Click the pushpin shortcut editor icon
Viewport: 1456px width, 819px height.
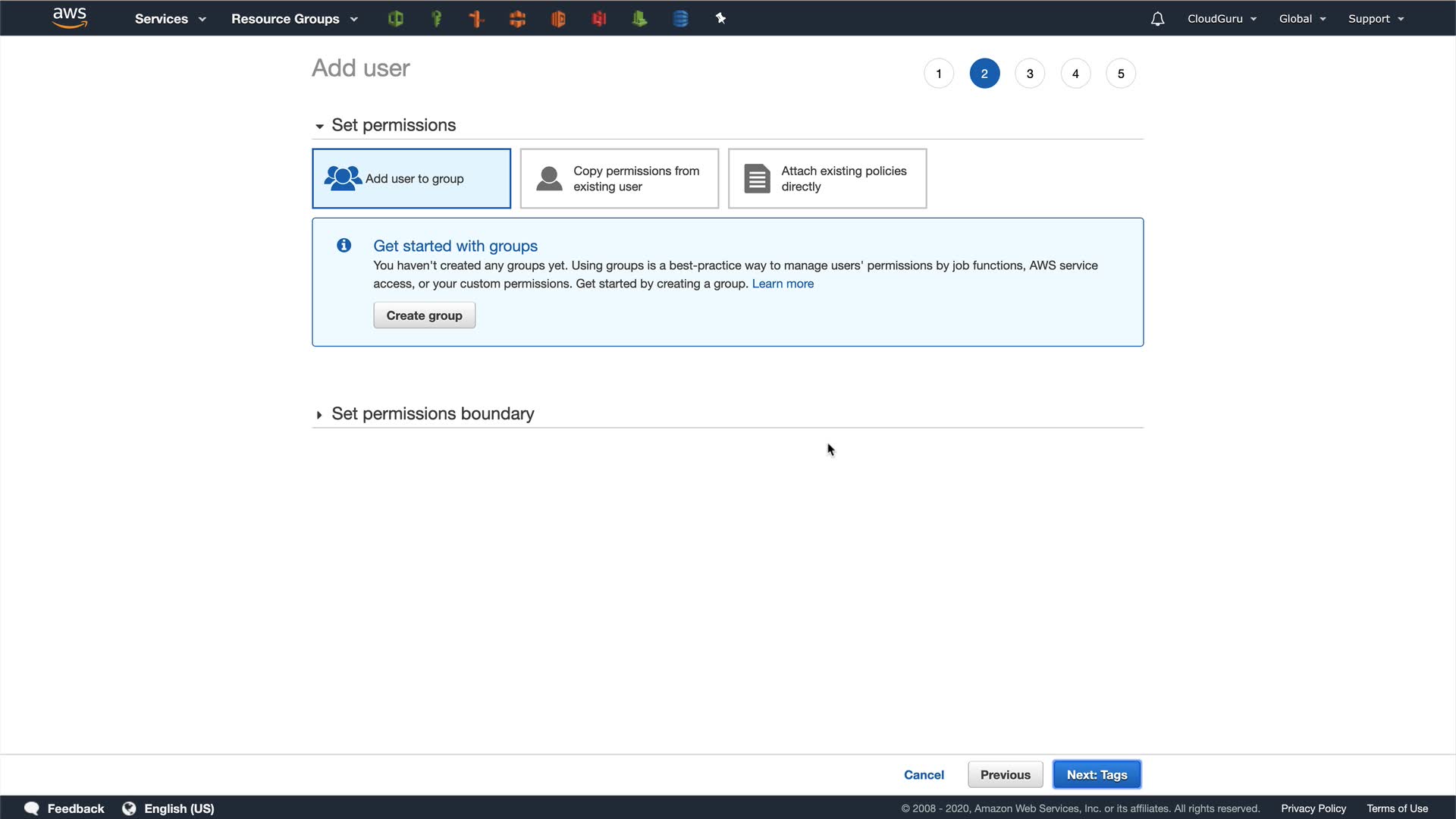pyautogui.click(x=720, y=19)
